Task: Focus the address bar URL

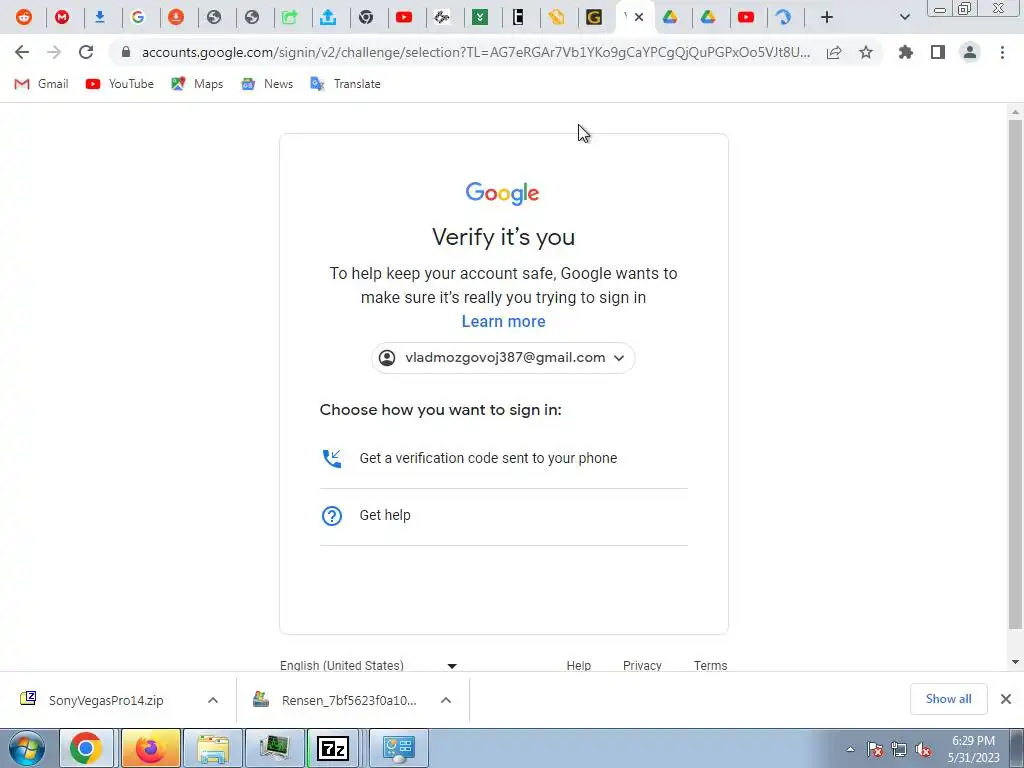Action: tap(476, 52)
